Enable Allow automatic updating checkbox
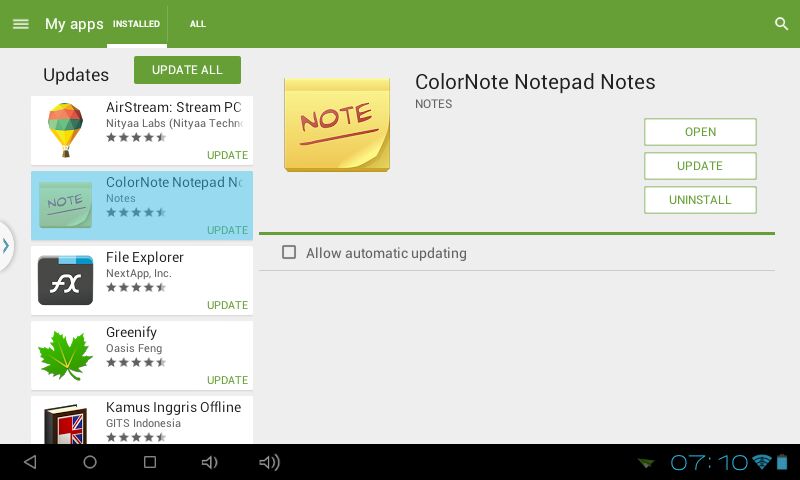 pos(289,252)
